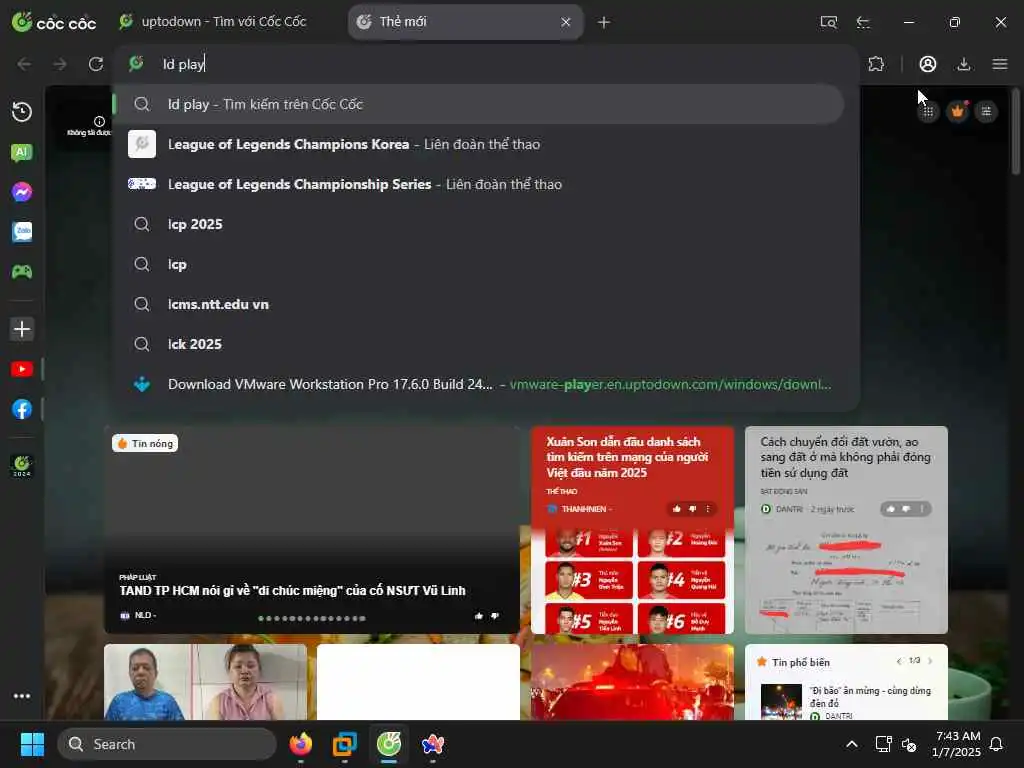Viewport: 1024px width, 768px height.
Task: Open the AI chat sidebar icon
Action: tap(22, 153)
